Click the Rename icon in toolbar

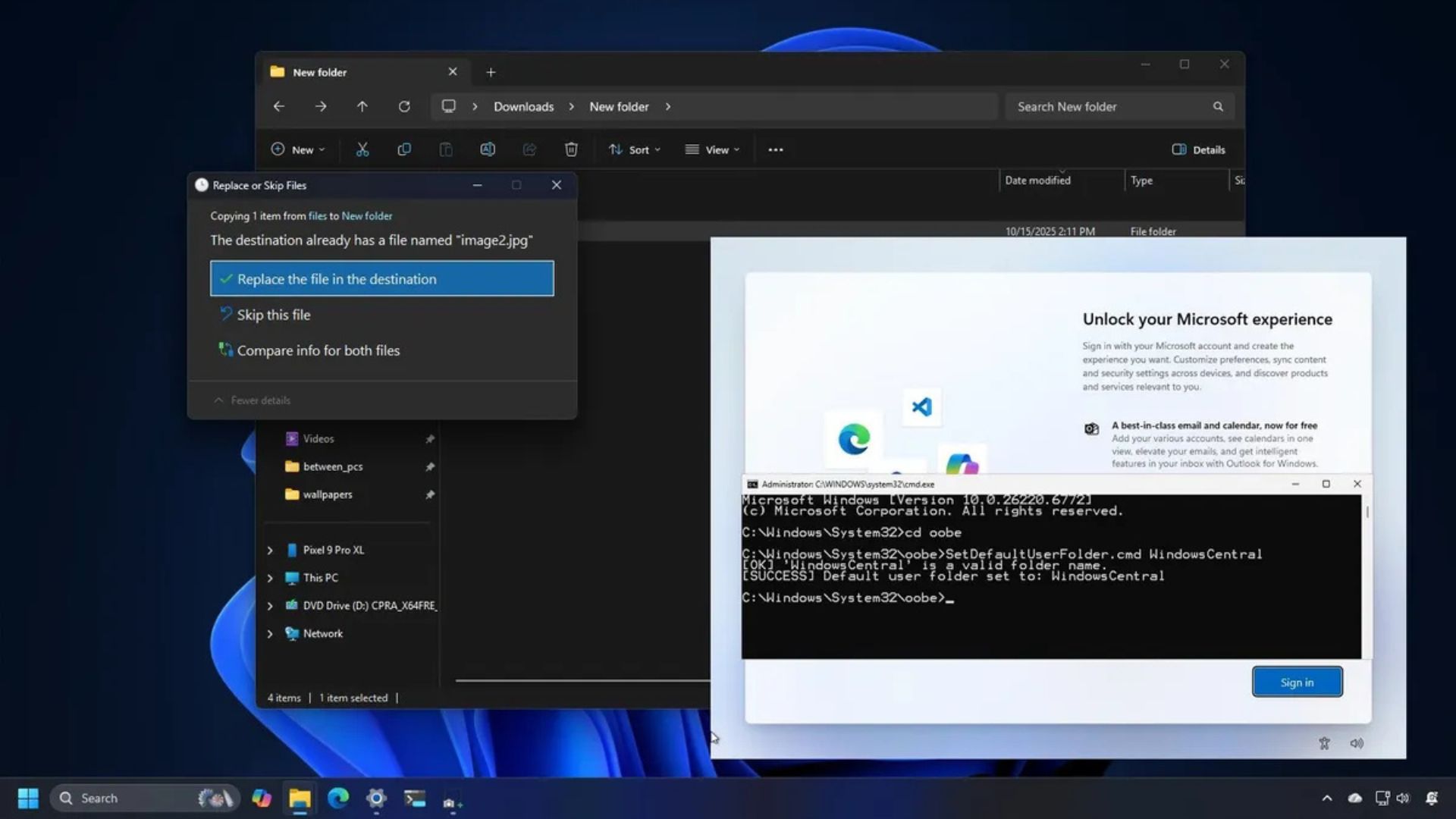(x=488, y=149)
